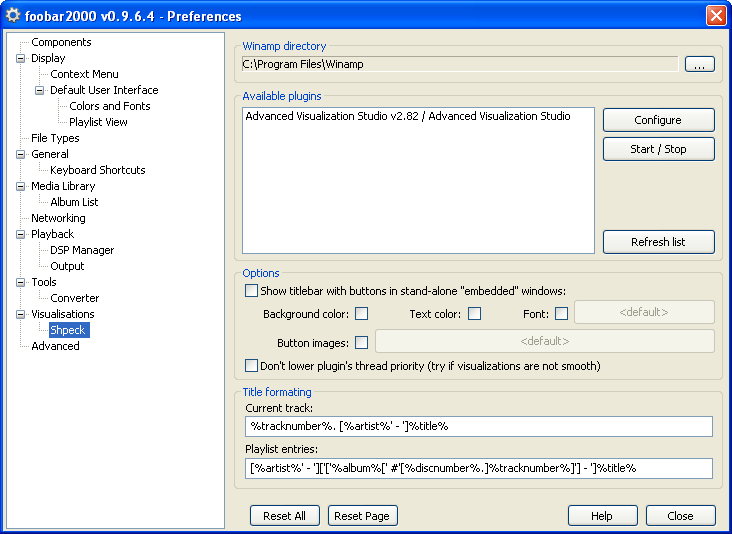Select Default User Interface label
Viewport: 732px width, 534px height.
104,90
